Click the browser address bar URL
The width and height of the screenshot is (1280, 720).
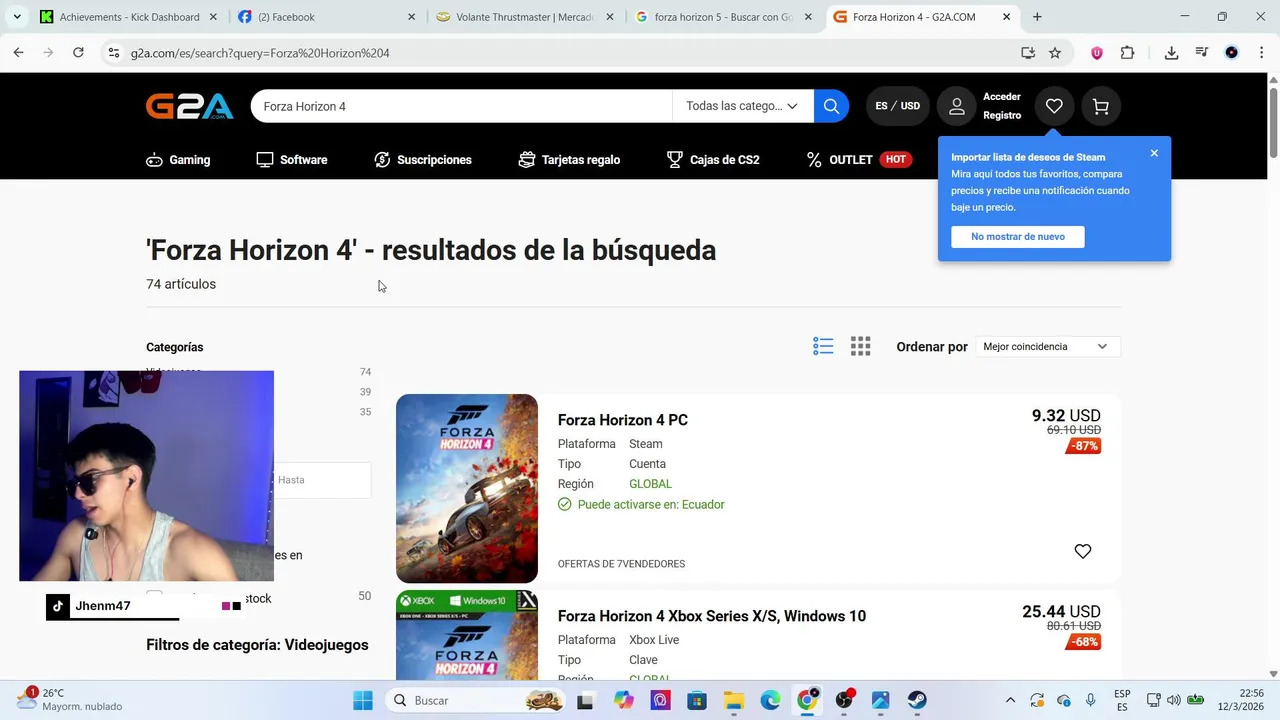260,53
